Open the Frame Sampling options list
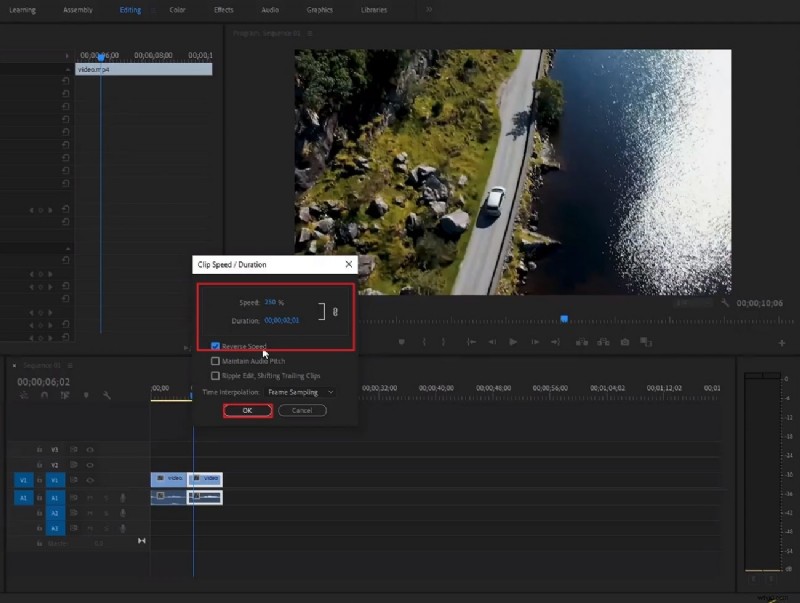 point(296,391)
